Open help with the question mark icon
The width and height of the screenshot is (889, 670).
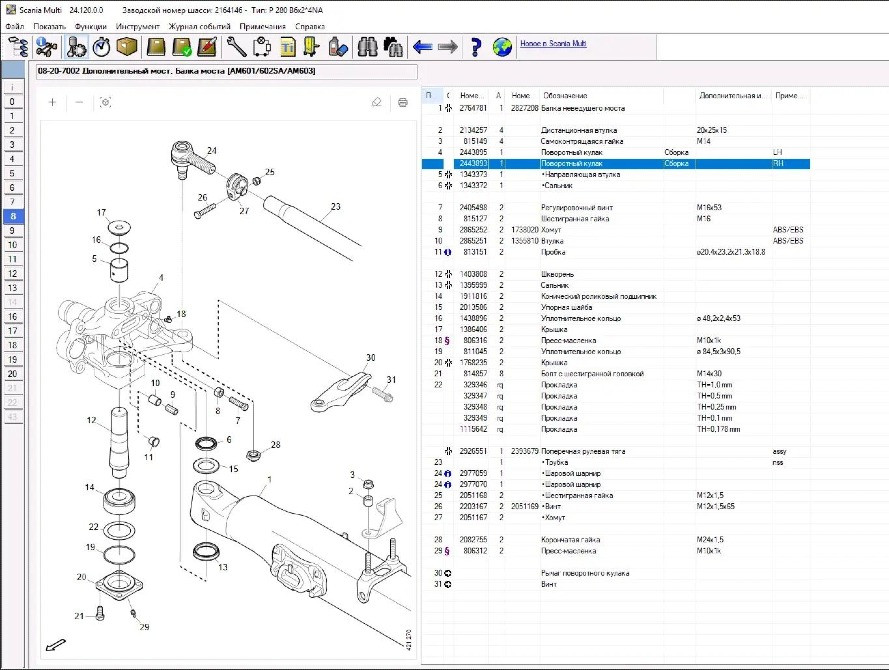(476, 46)
